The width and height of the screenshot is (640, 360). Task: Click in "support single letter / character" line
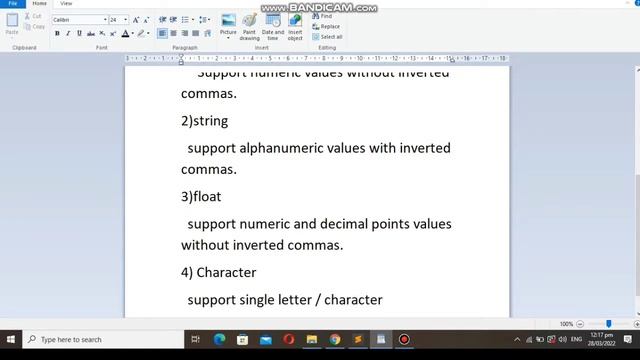click(285, 300)
